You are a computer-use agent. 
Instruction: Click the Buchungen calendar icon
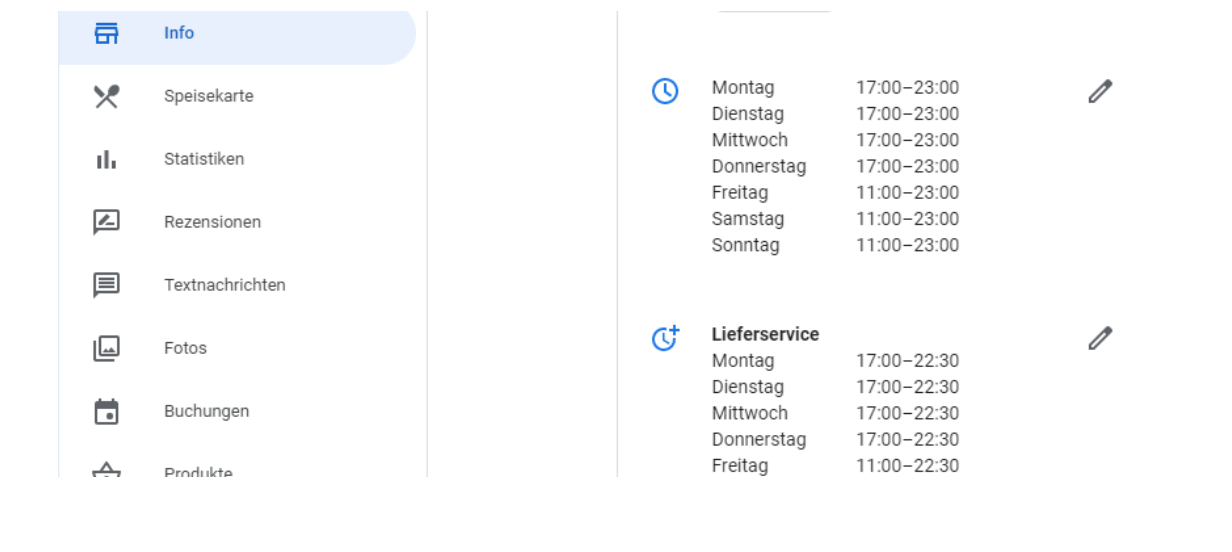(106, 411)
